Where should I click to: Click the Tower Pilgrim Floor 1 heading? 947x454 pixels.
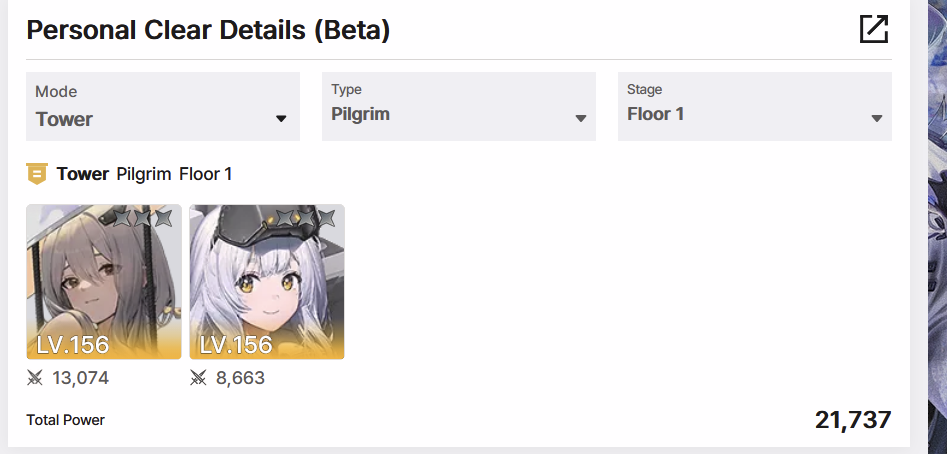(144, 174)
